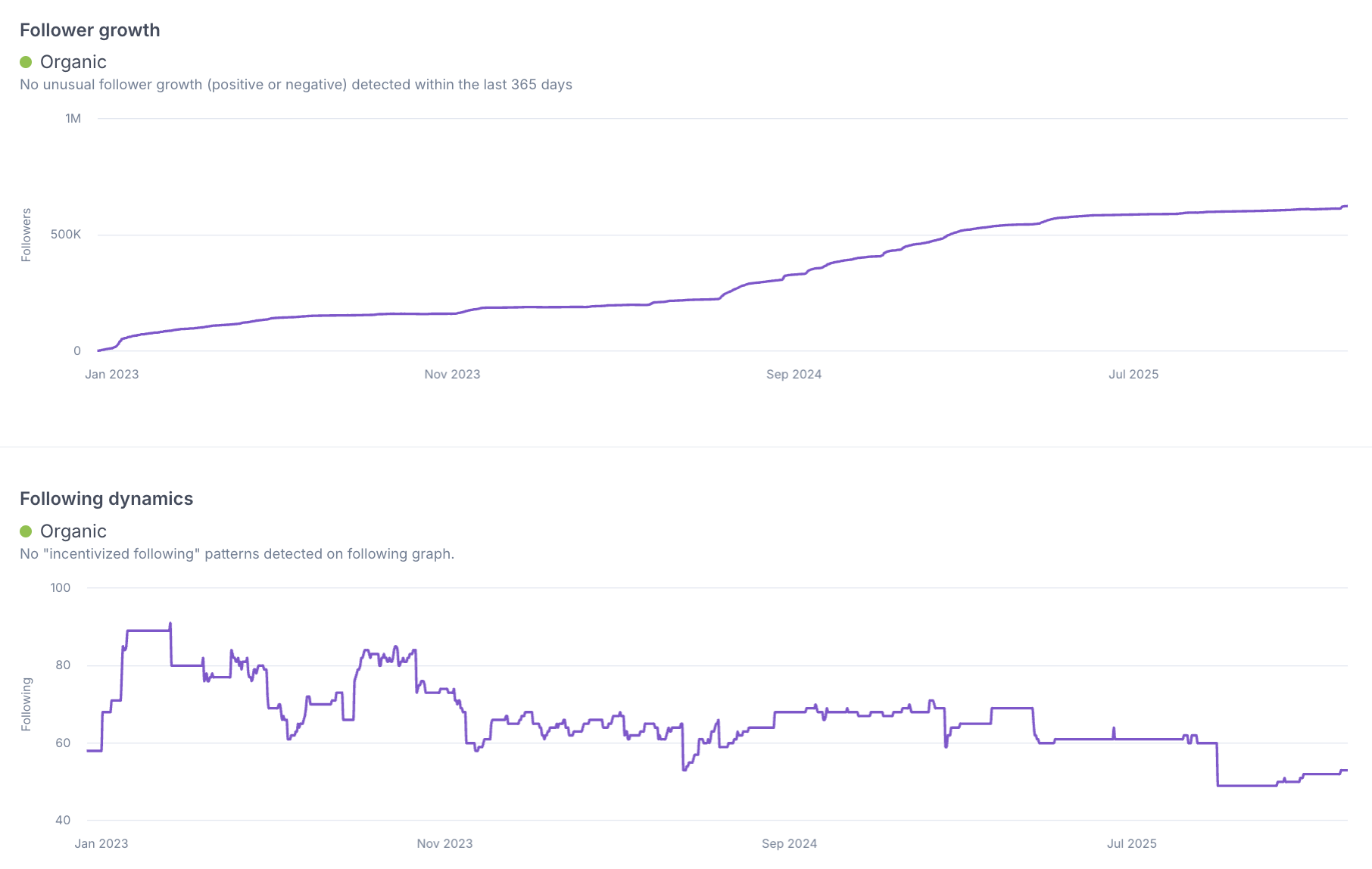Click the green dot beside Follower growth's Organic
1372x869 pixels.
(26, 62)
